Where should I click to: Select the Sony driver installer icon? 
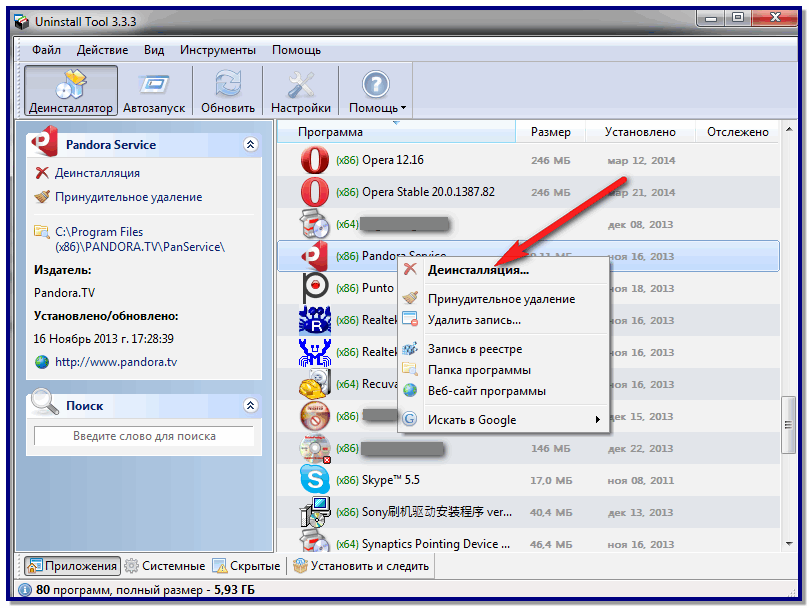[315, 512]
